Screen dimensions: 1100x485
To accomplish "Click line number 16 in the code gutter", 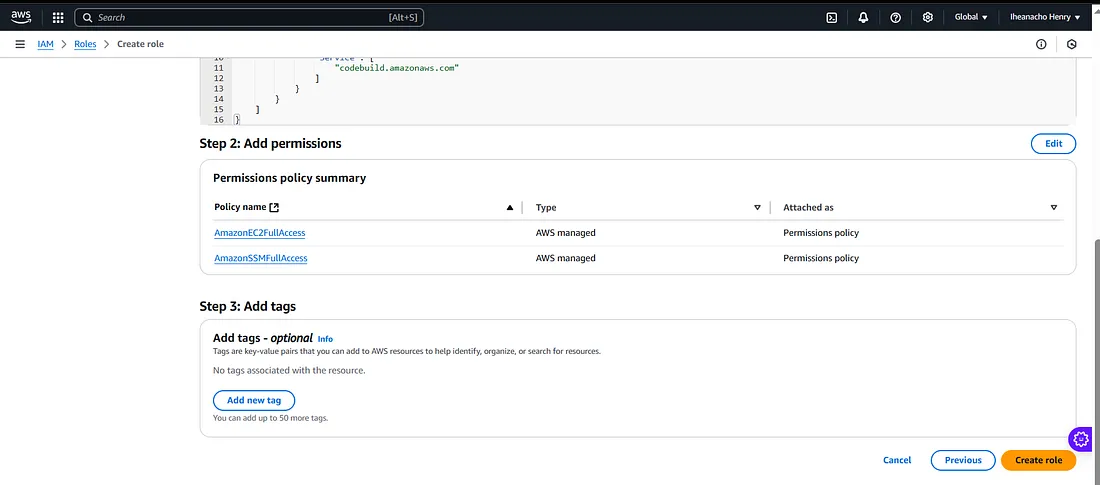I will tap(218, 120).
